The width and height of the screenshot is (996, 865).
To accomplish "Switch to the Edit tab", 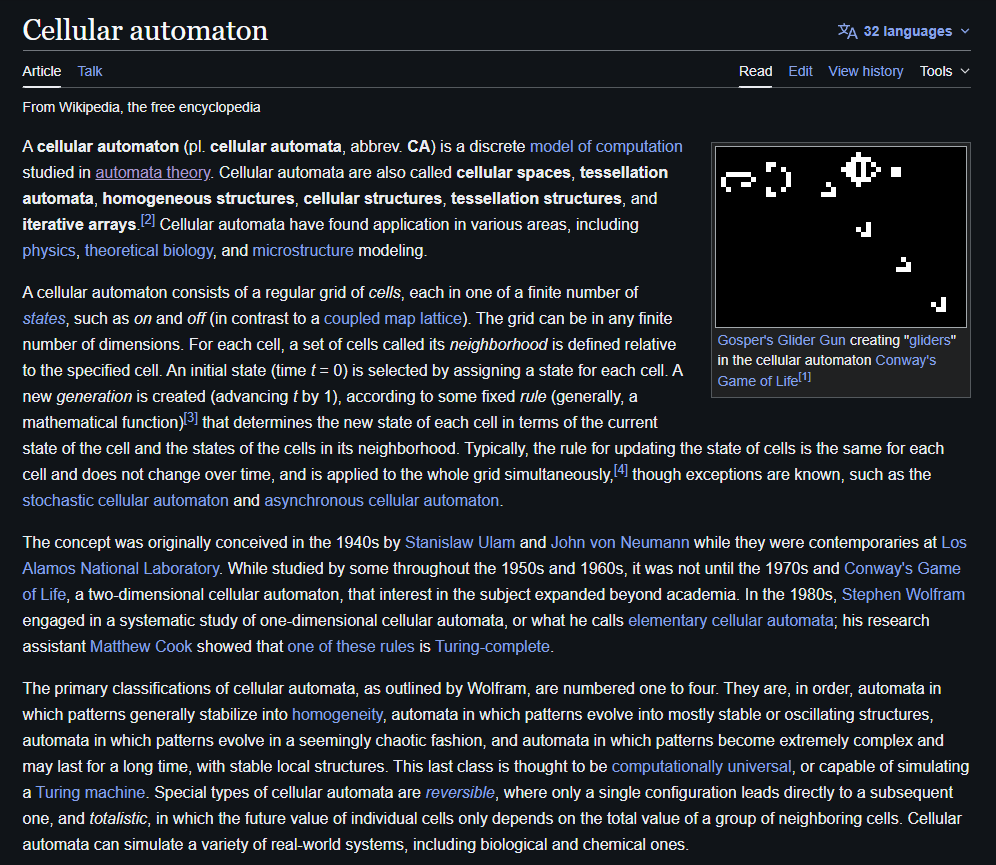I will coord(800,71).
